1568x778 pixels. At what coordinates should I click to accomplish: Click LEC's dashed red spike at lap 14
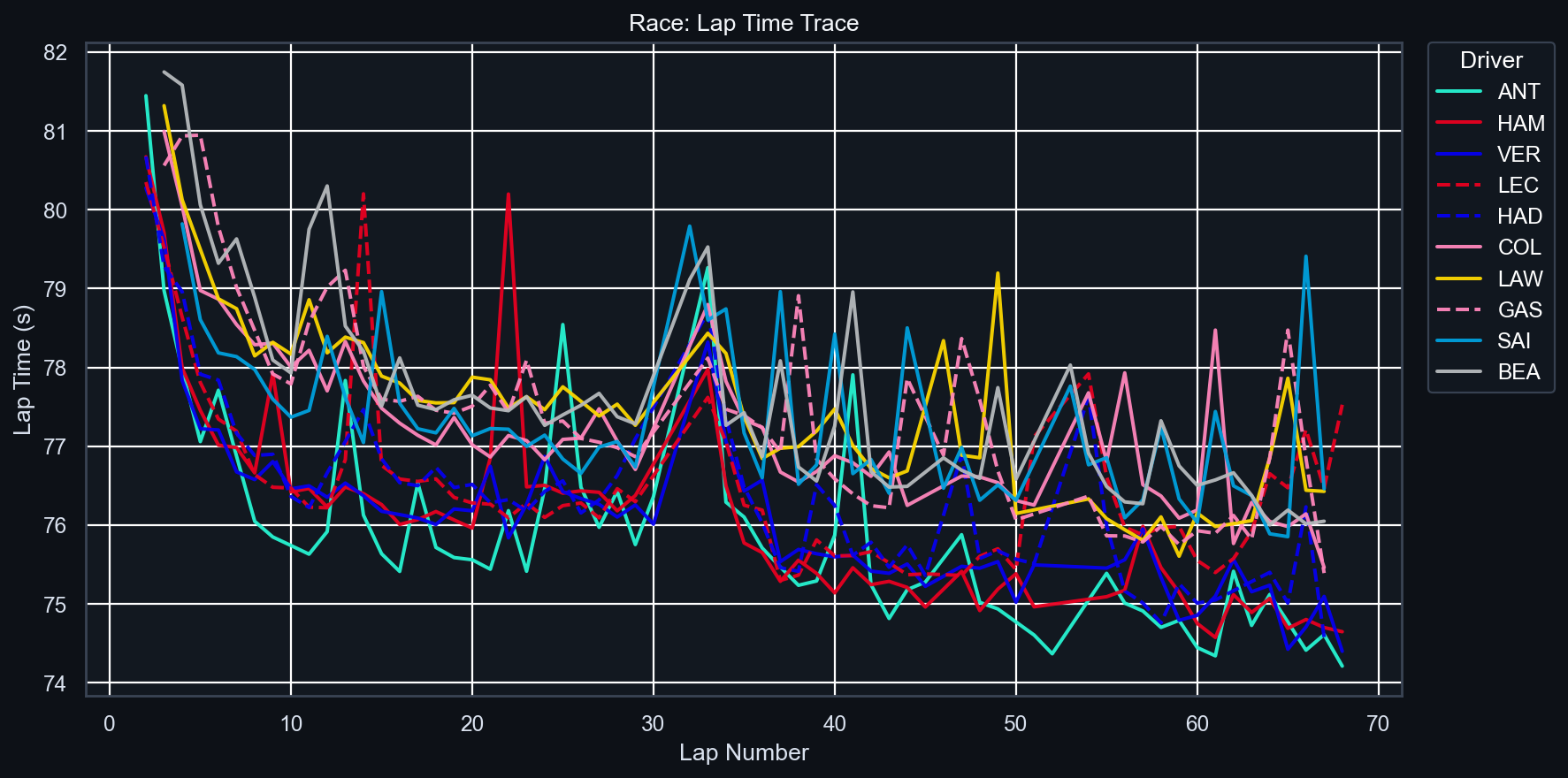363,193
